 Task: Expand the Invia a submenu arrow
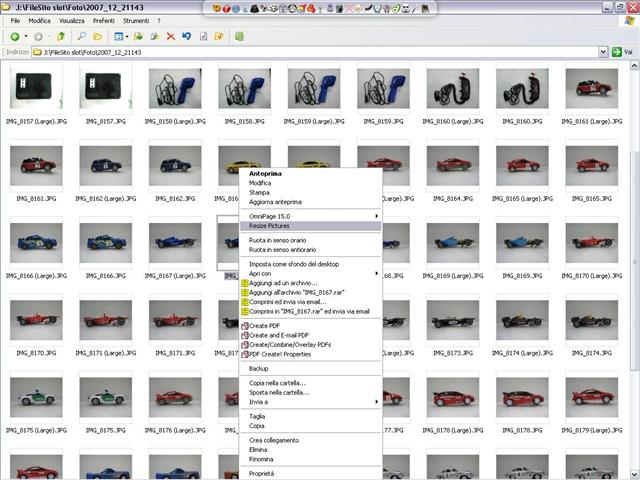click(377, 402)
